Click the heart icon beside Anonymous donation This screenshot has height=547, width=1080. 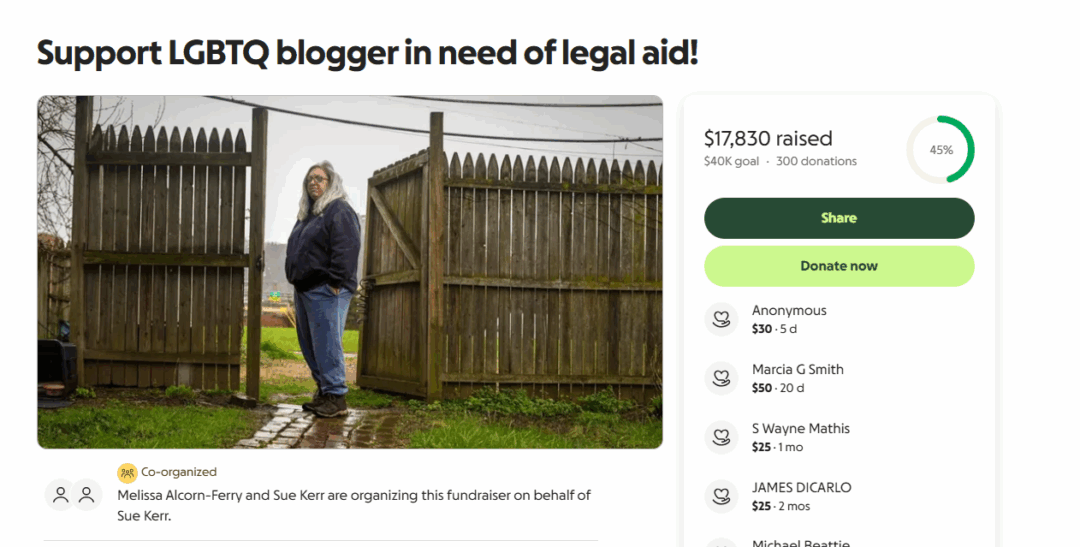pos(721,320)
